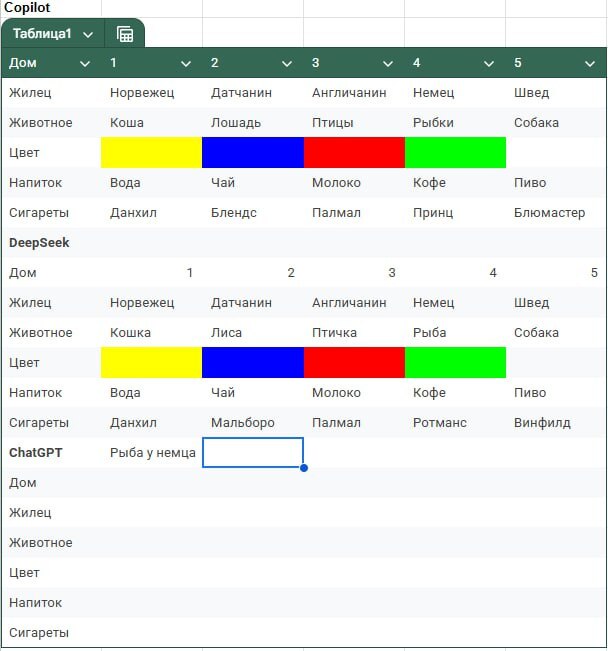This screenshot has width=608, height=651.
Task: Expand the column 4 header dropdown arrow
Action: (489, 64)
